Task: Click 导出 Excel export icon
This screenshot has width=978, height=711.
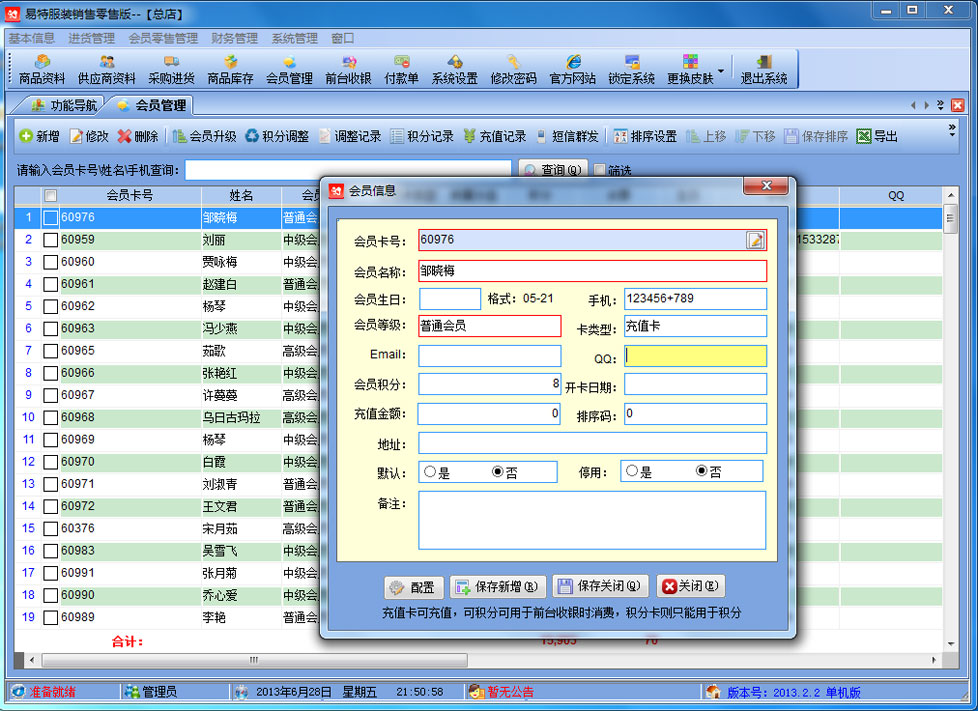Action: click(x=865, y=137)
